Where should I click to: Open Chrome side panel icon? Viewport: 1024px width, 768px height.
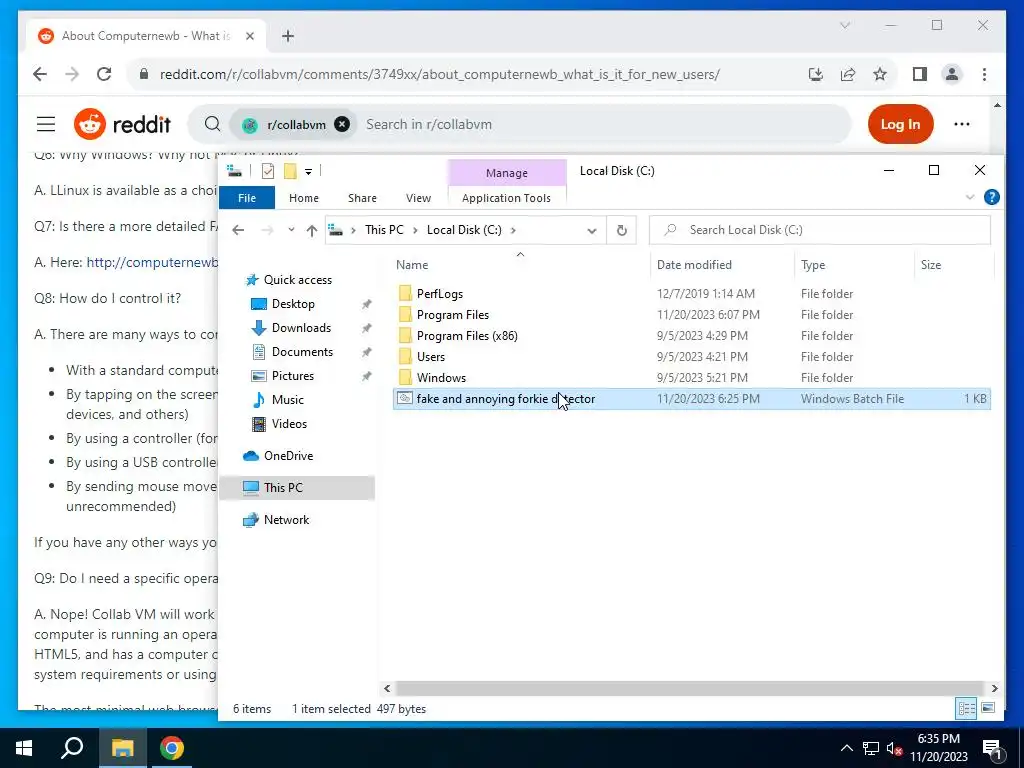tap(920, 74)
